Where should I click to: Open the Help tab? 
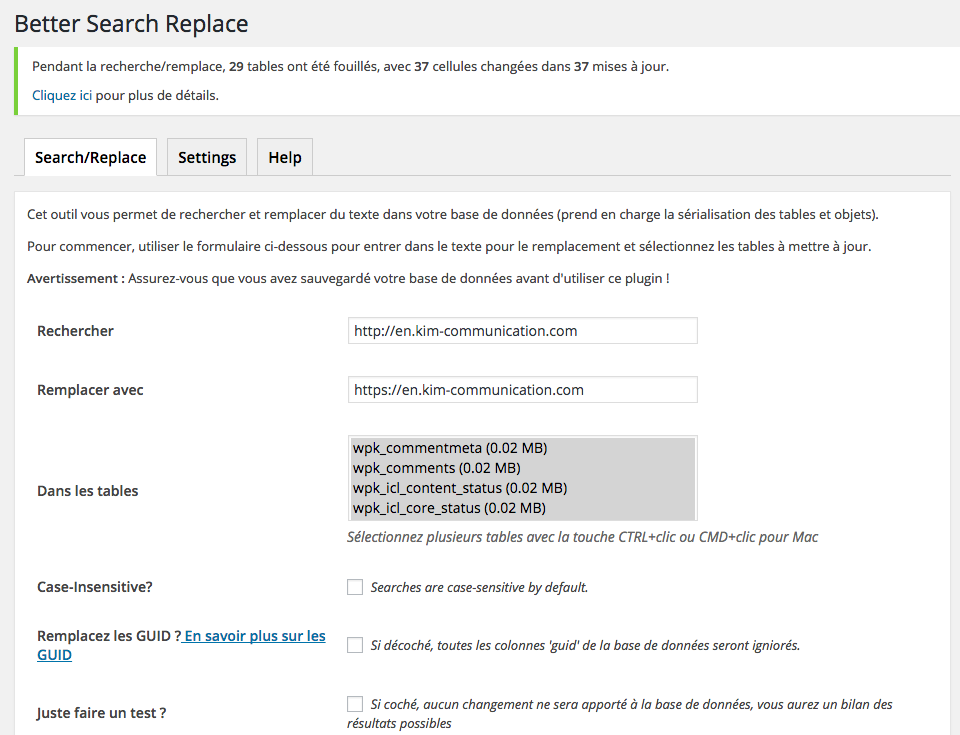(x=285, y=158)
